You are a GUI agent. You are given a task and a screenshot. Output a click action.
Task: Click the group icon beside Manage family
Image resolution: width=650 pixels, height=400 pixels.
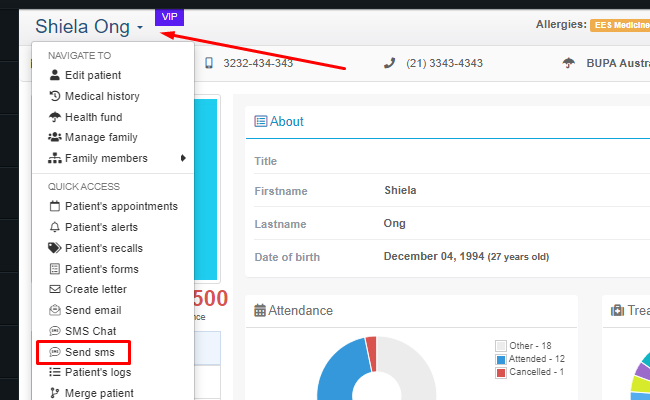pos(55,137)
